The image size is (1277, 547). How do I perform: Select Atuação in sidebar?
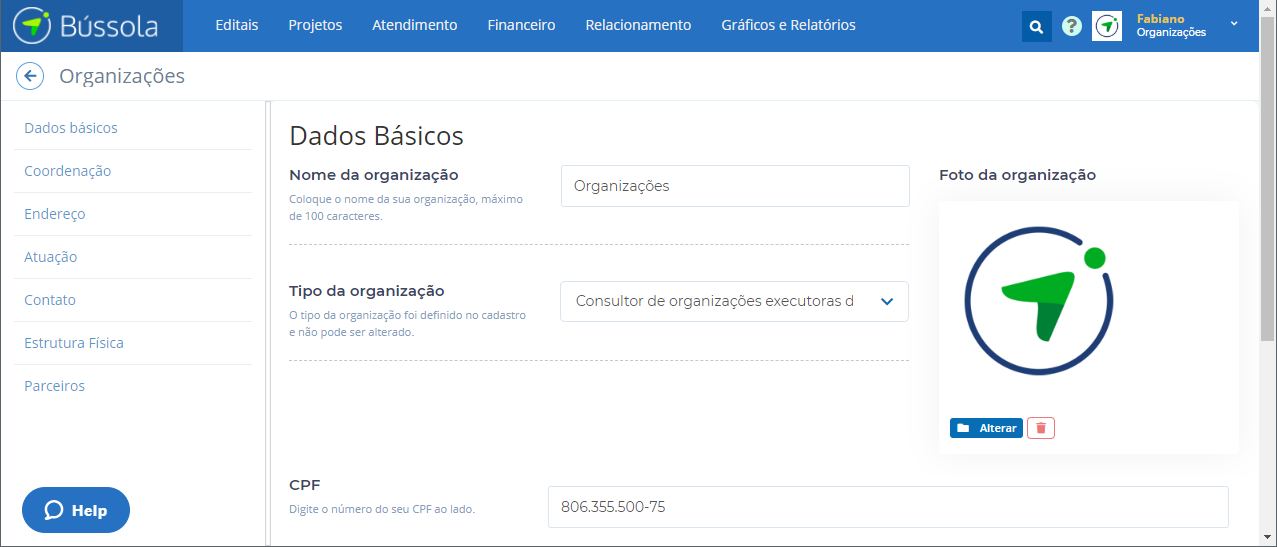[x=51, y=257]
